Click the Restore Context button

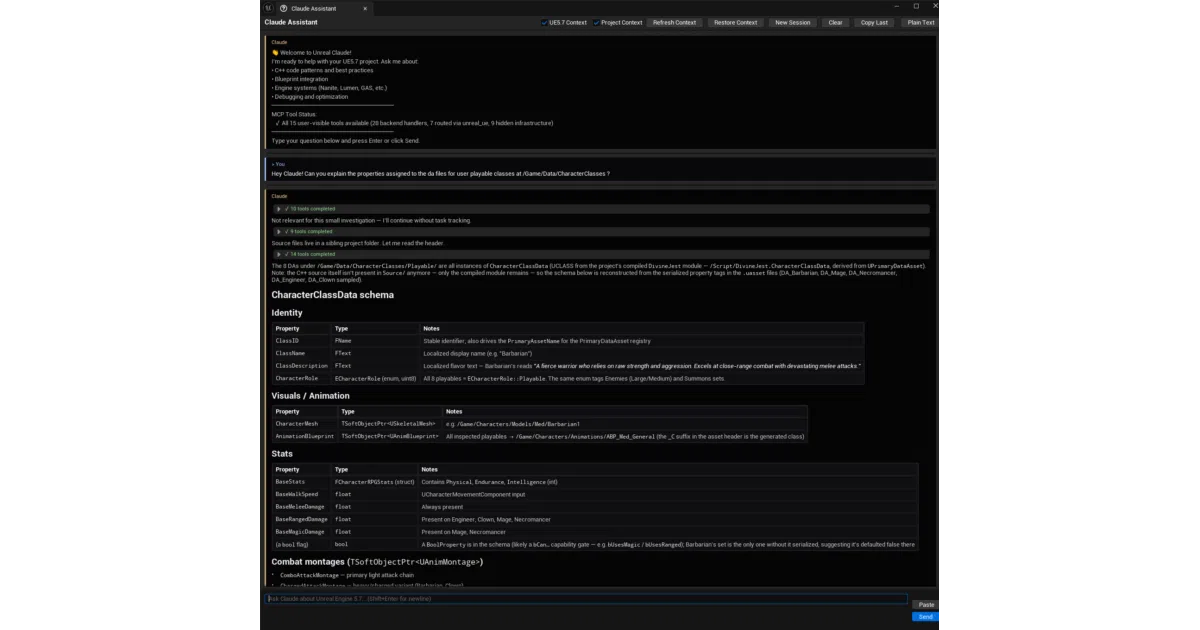point(736,22)
